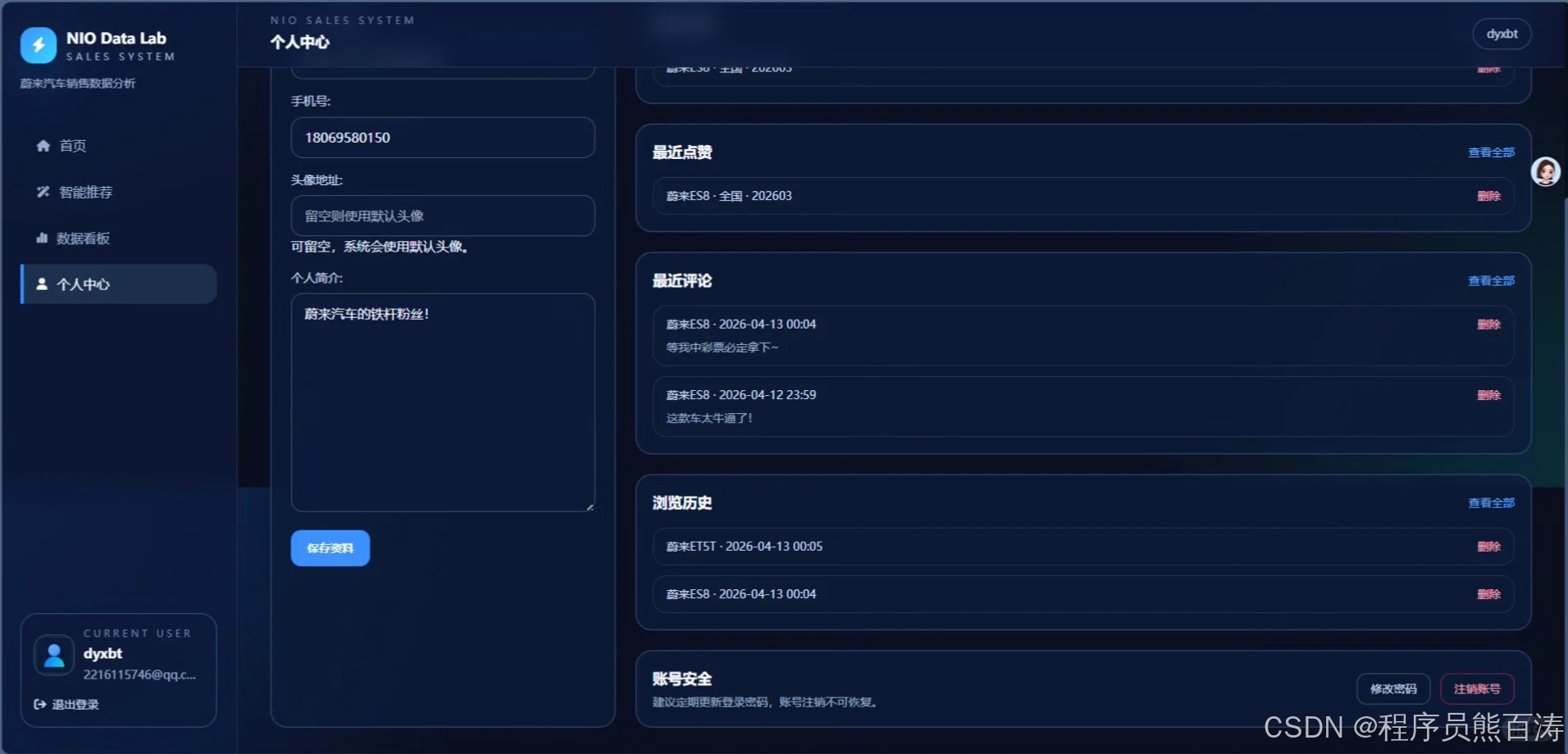Click the current user avatar icon
Image resolution: width=1568 pixels, height=754 pixels.
coord(54,655)
